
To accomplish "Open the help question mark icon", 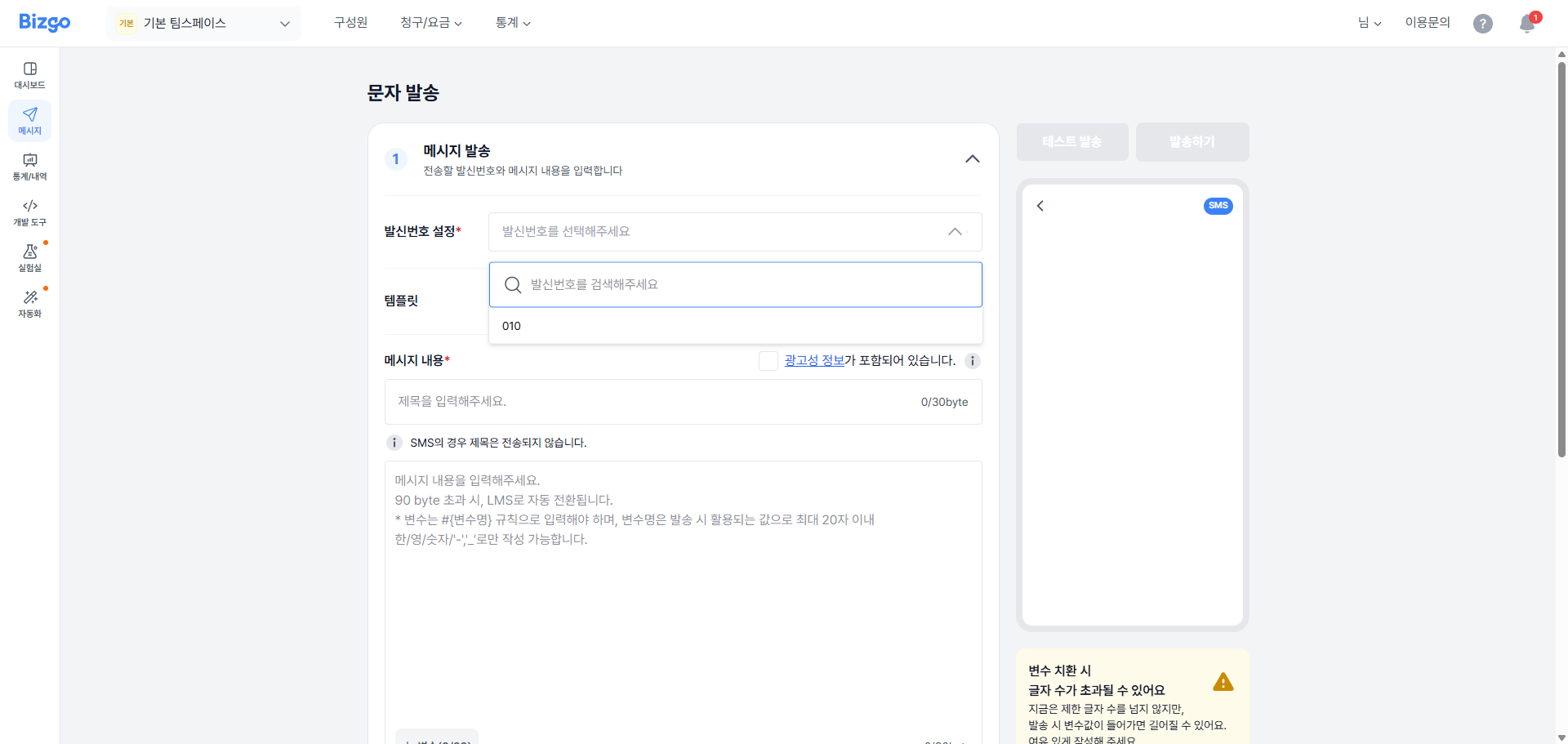I will [x=1483, y=23].
